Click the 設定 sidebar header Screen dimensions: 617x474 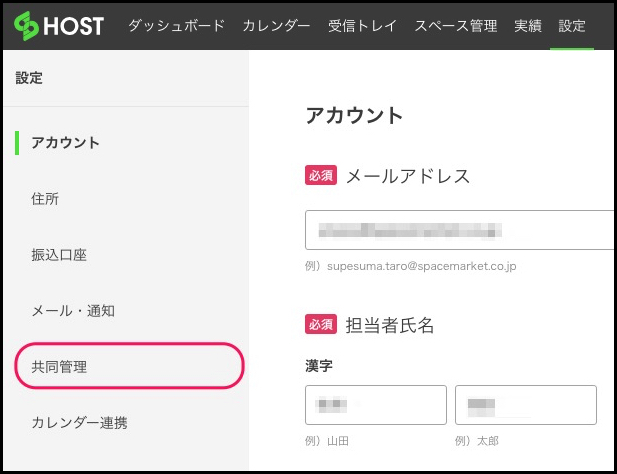coord(29,78)
